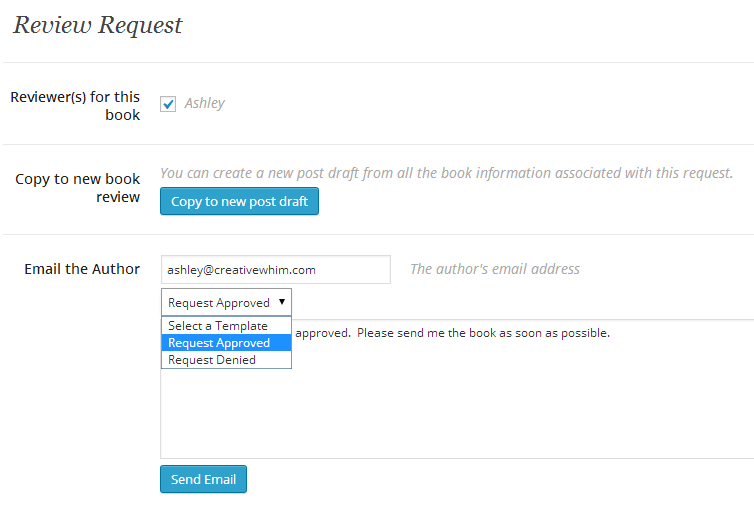This screenshot has width=754, height=505.
Task: Focus the author's email address field
Action: (x=275, y=269)
